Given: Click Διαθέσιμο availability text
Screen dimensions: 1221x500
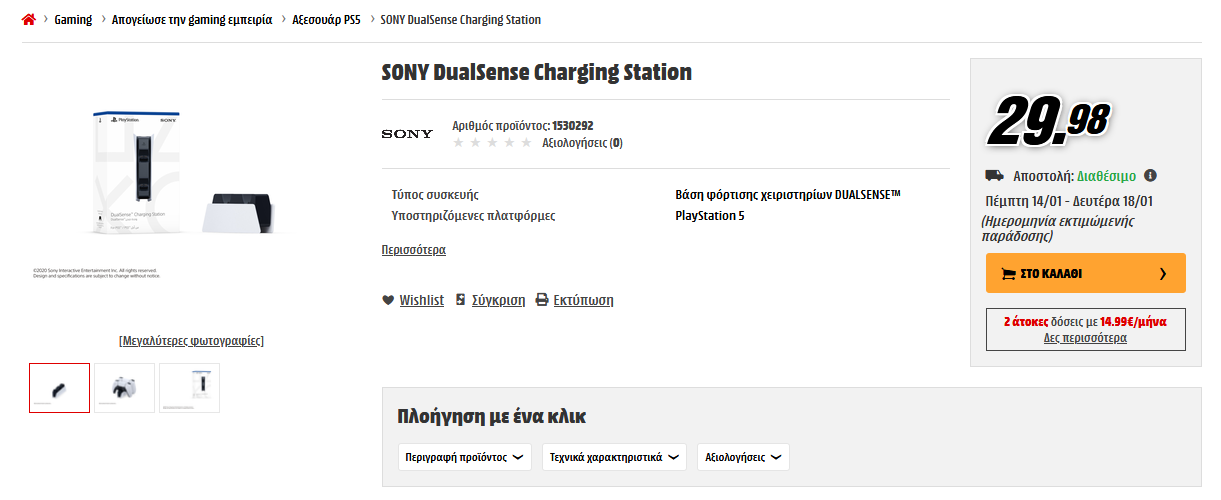Looking at the screenshot, I should (1107, 176).
